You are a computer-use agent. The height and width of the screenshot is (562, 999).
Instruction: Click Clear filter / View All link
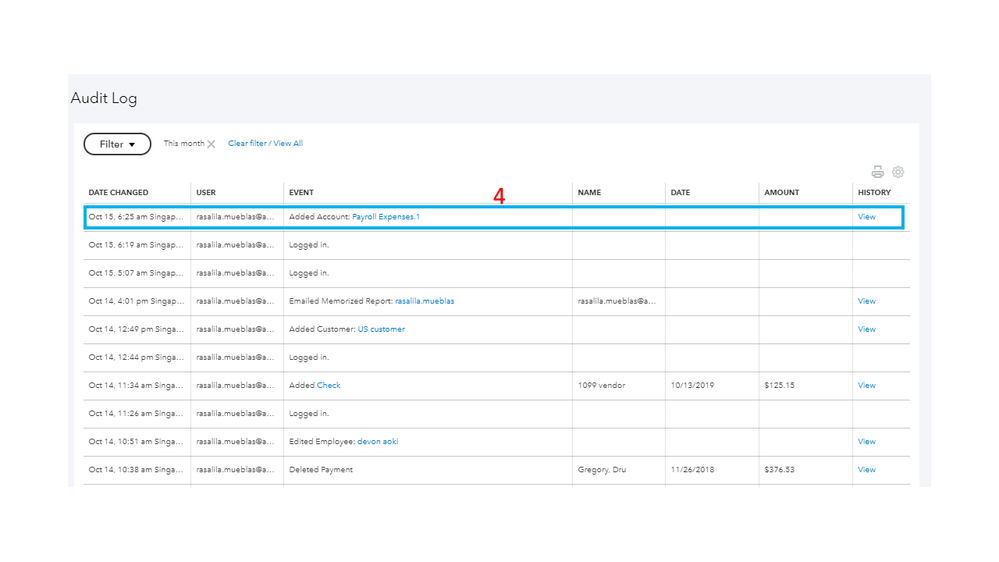tap(265, 143)
